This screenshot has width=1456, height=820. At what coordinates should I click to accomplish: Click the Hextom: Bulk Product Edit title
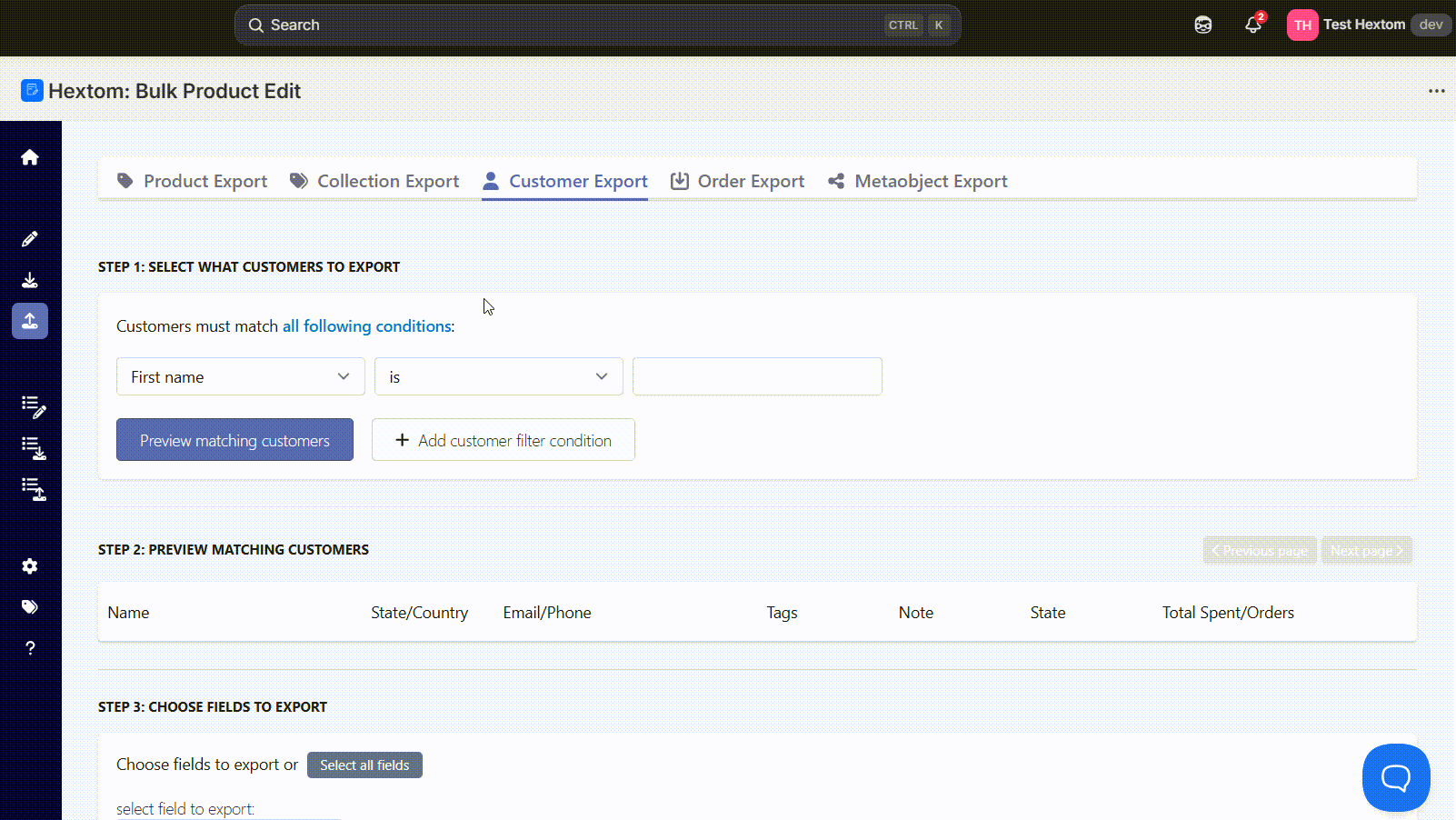point(175,91)
